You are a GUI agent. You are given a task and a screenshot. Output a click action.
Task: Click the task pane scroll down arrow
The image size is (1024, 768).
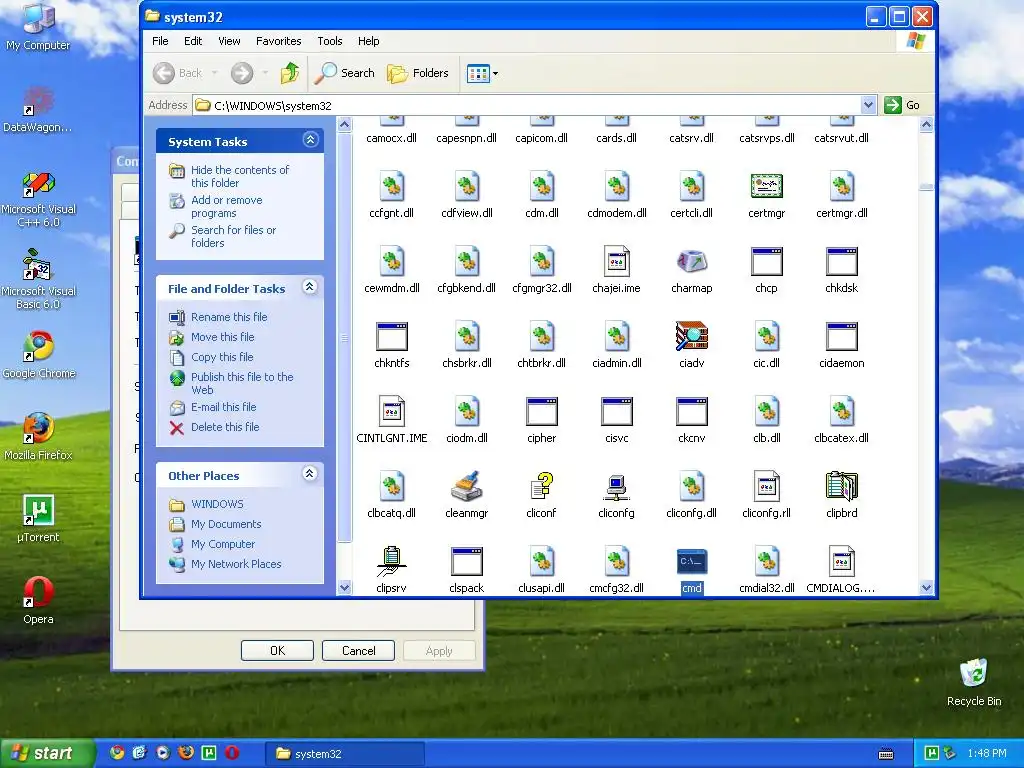tap(344, 587)
